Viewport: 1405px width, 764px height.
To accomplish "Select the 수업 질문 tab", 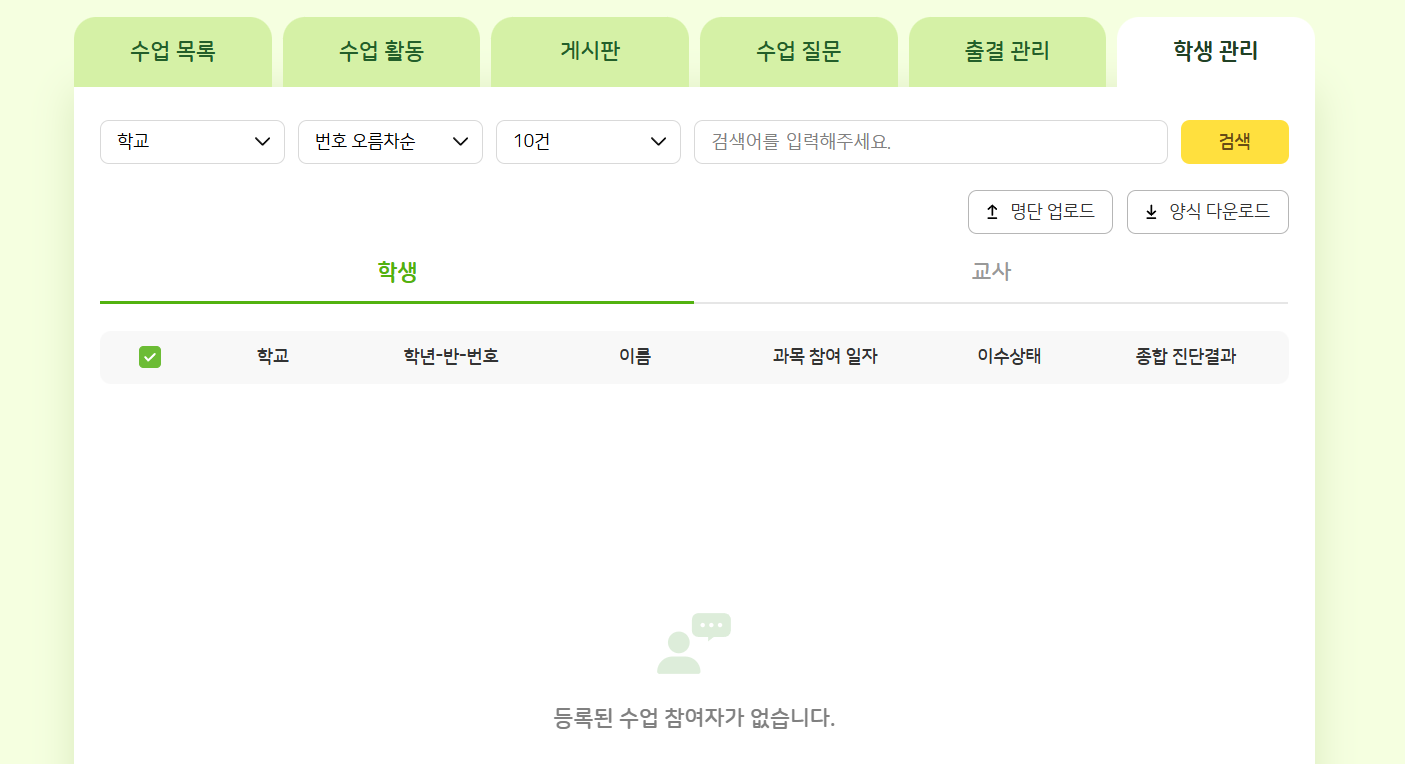I will tap(798, 52).
